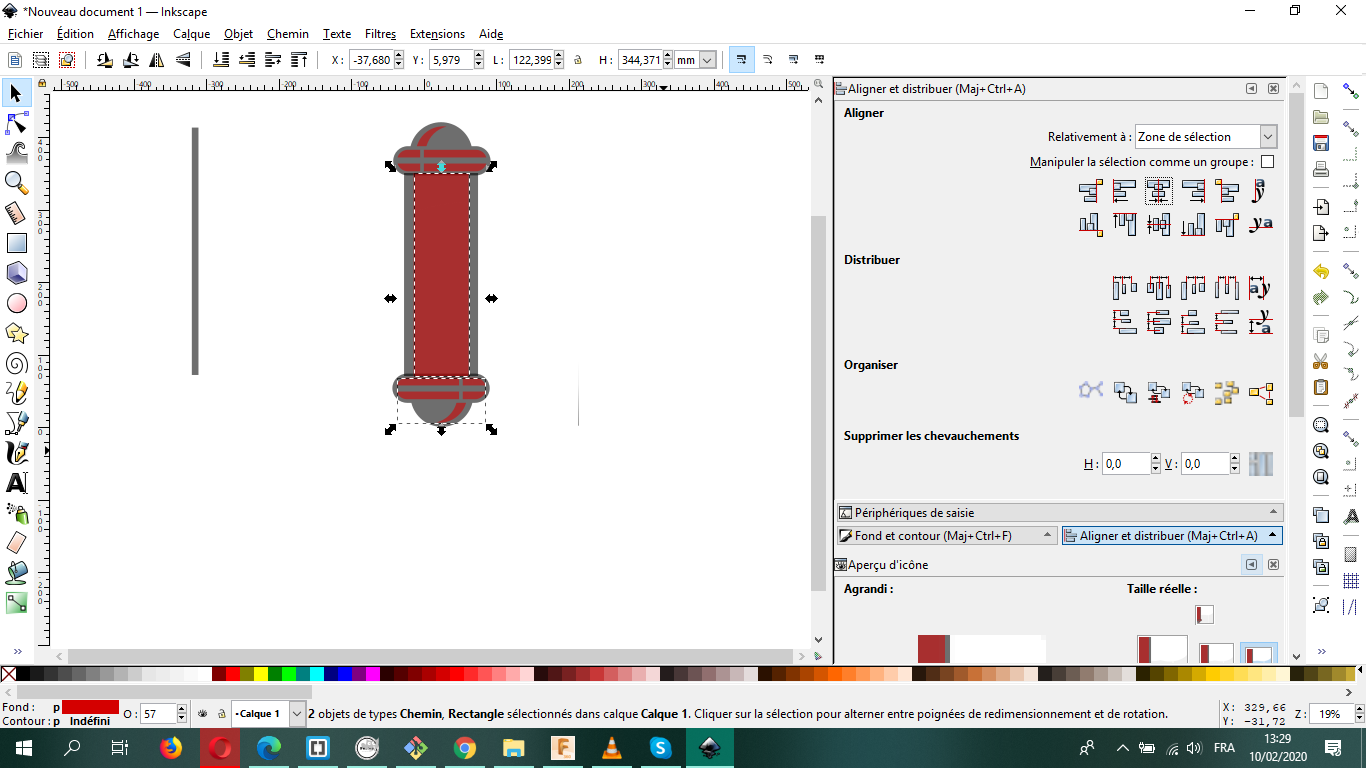Toggle the width/height ratio lock
Screen dimensions: 1366x768
click(x=578, y=60)
